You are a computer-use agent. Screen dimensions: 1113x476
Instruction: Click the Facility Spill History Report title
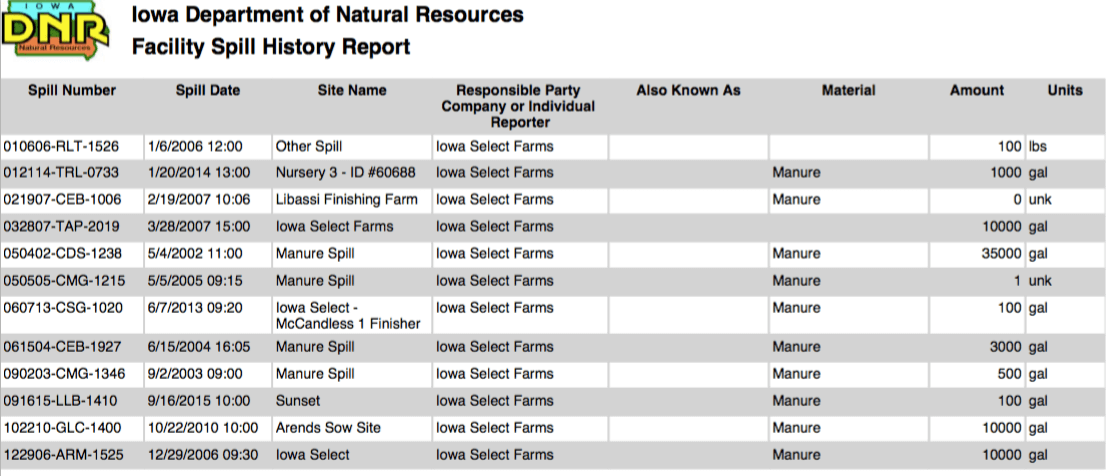pos(271,47)
